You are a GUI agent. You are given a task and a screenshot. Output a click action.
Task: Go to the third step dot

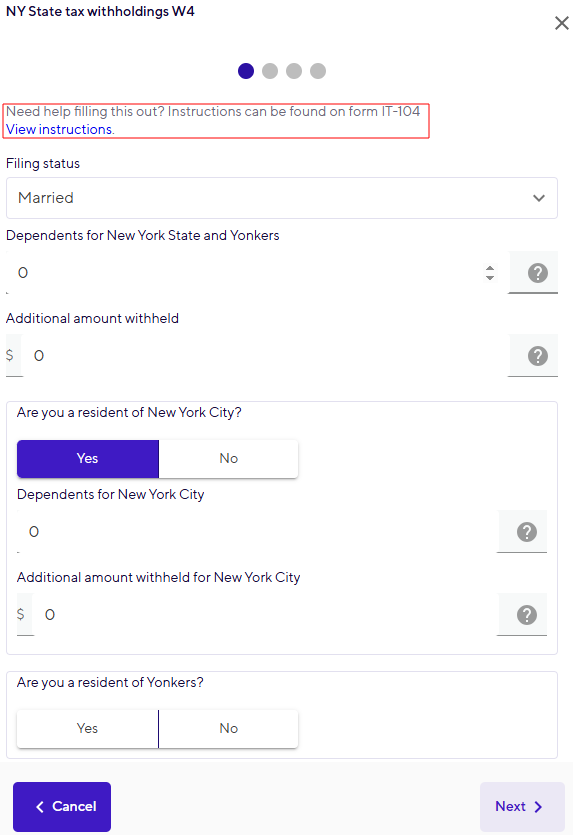pos(294,71)
